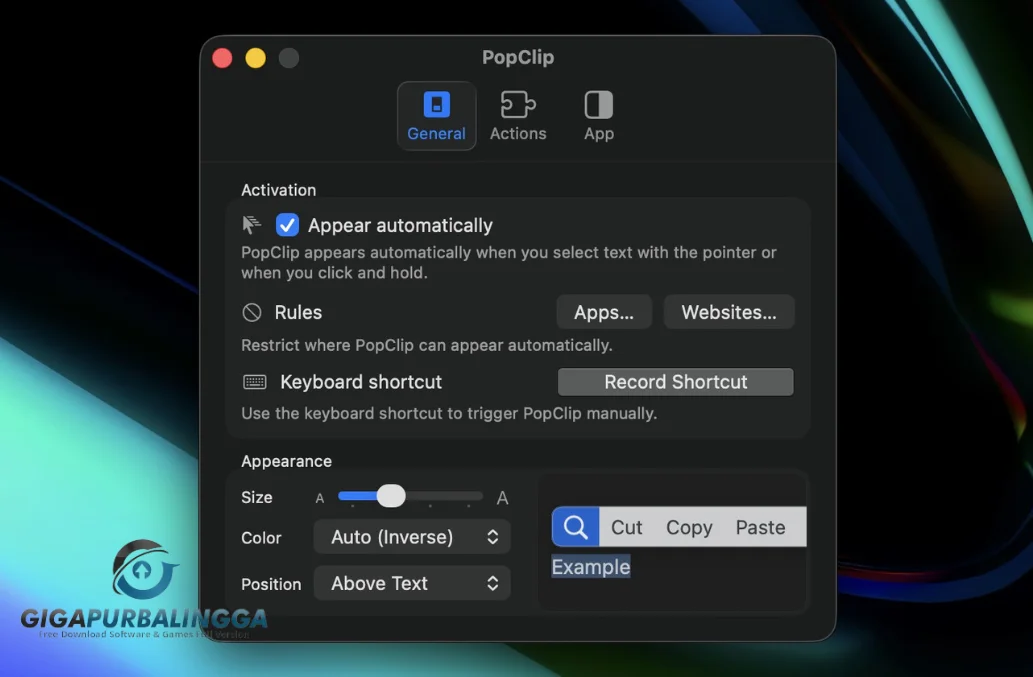Click the keyboard icon next to Keyboard shortcut
Viewport: 1033px width, 677px height.
pyautogui.click(x=254, y=382)
